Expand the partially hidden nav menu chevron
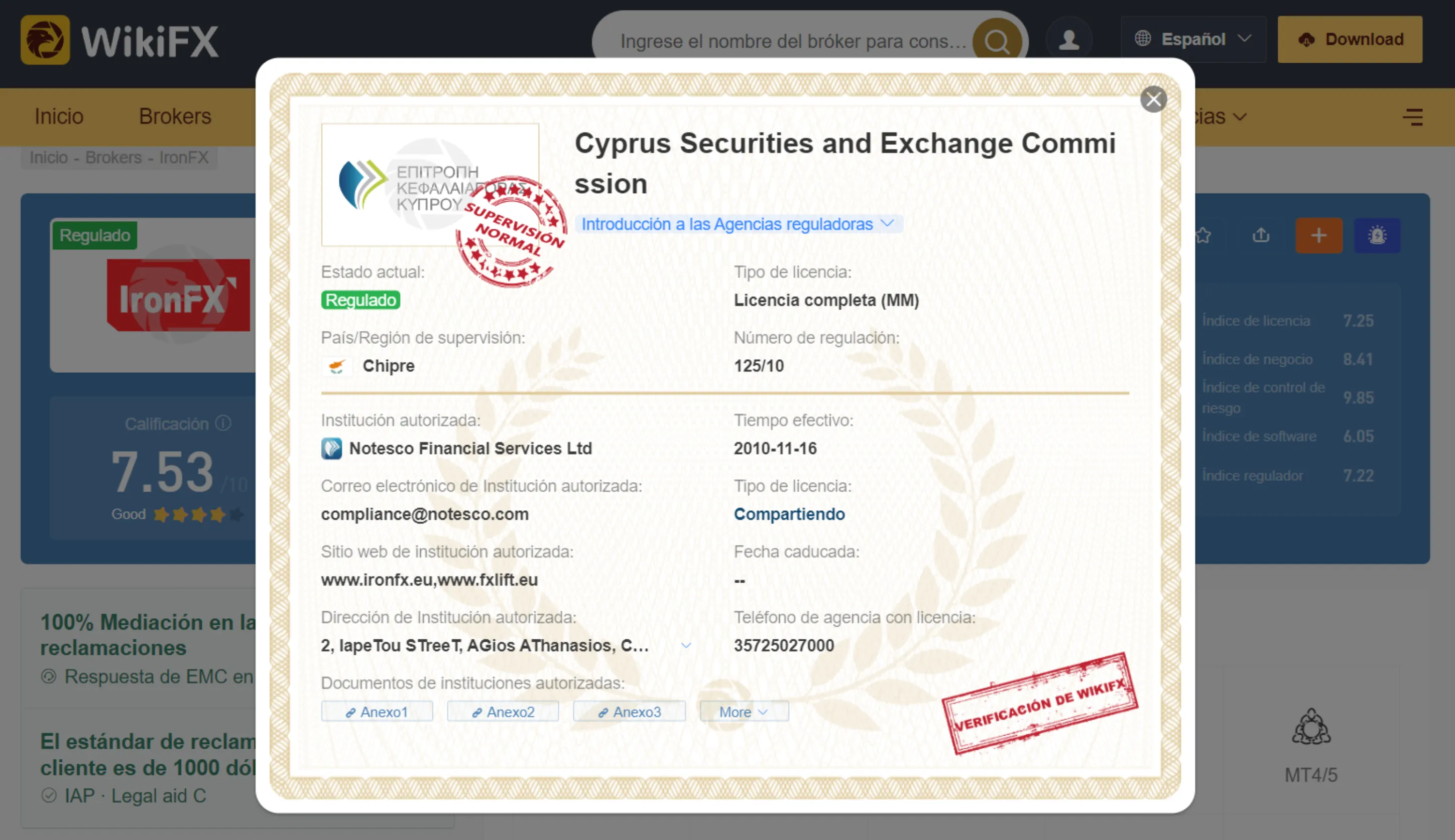The height and width of the screenshot is (840, 1455). coord(1240,117)
